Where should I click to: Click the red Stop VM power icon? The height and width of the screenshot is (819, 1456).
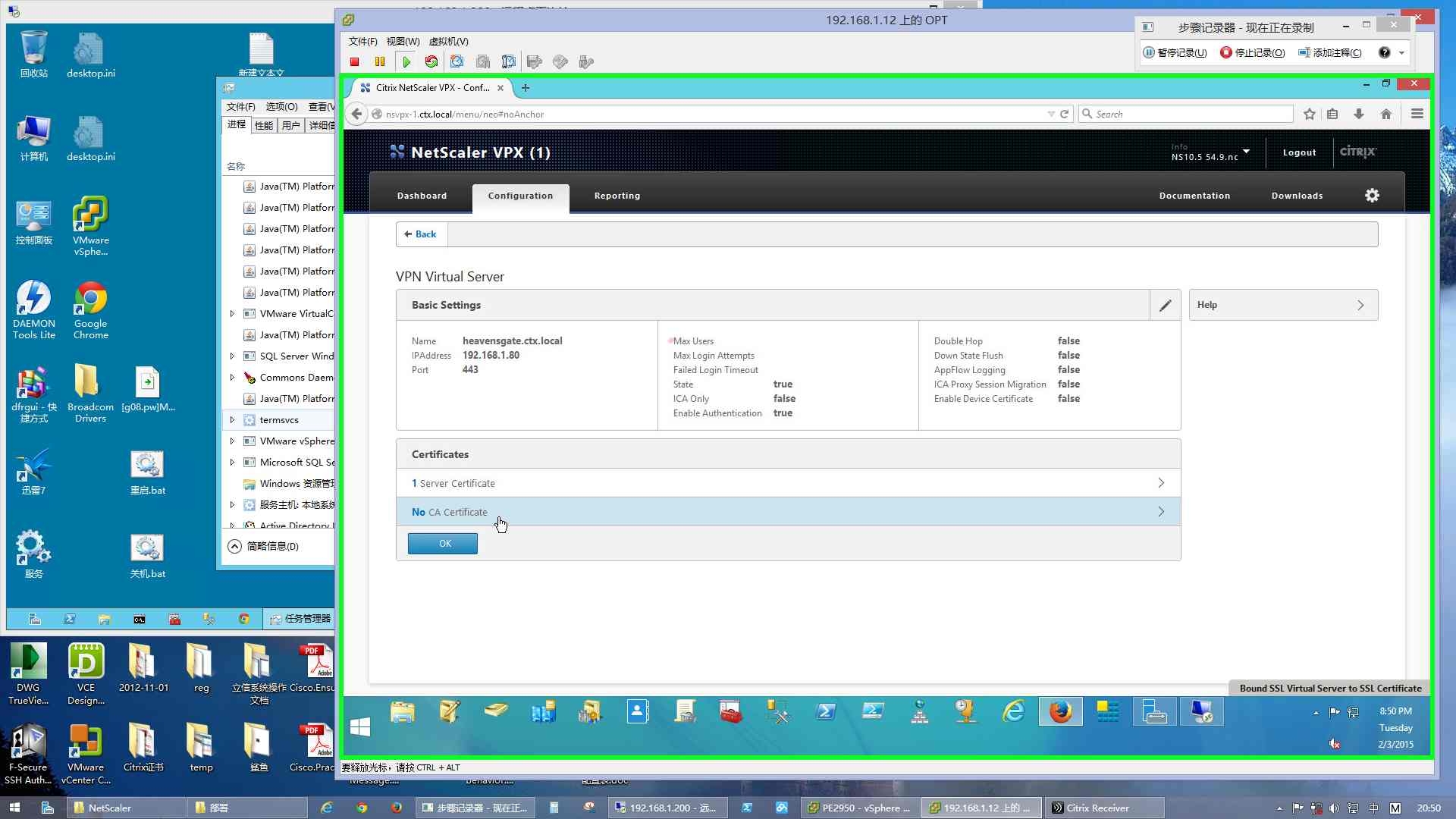pyautogui.click(x=354, y=62)
